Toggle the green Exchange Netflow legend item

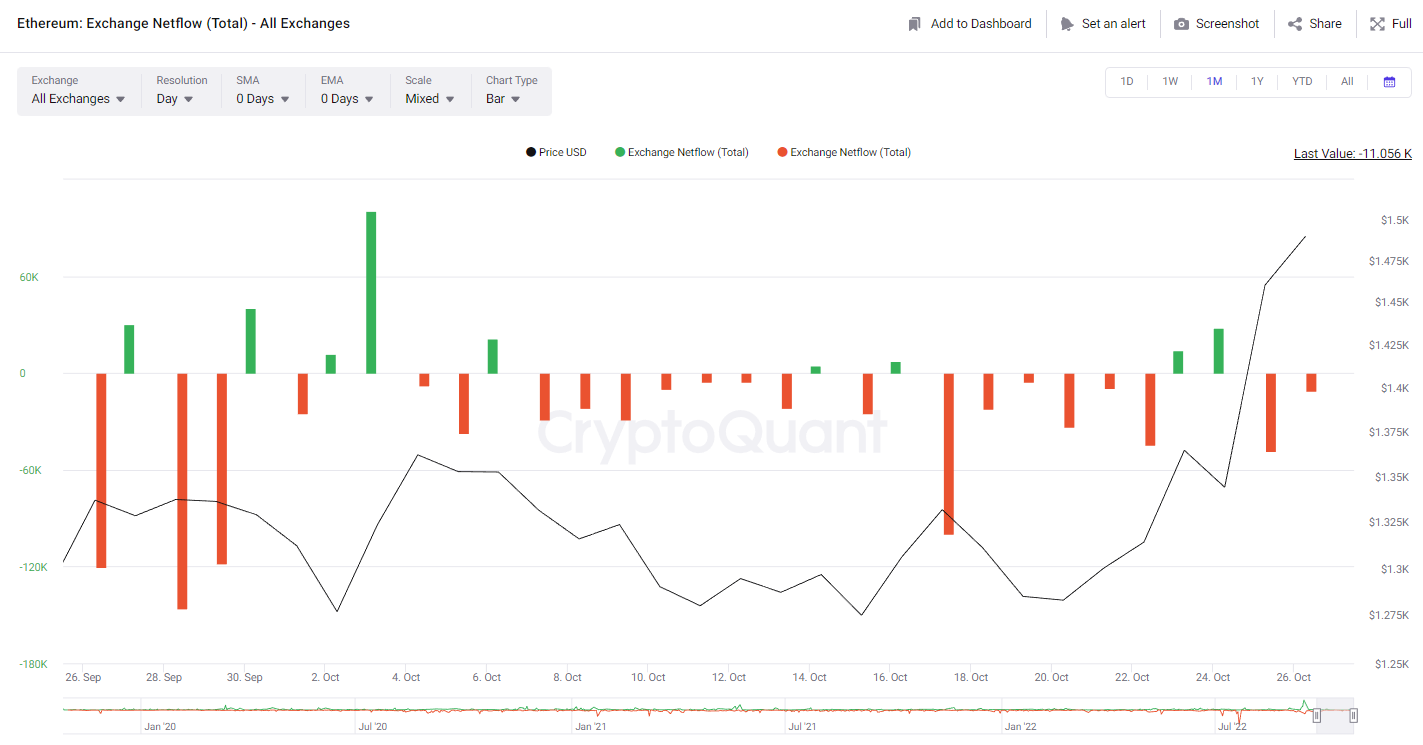click(x=681, y=152)
